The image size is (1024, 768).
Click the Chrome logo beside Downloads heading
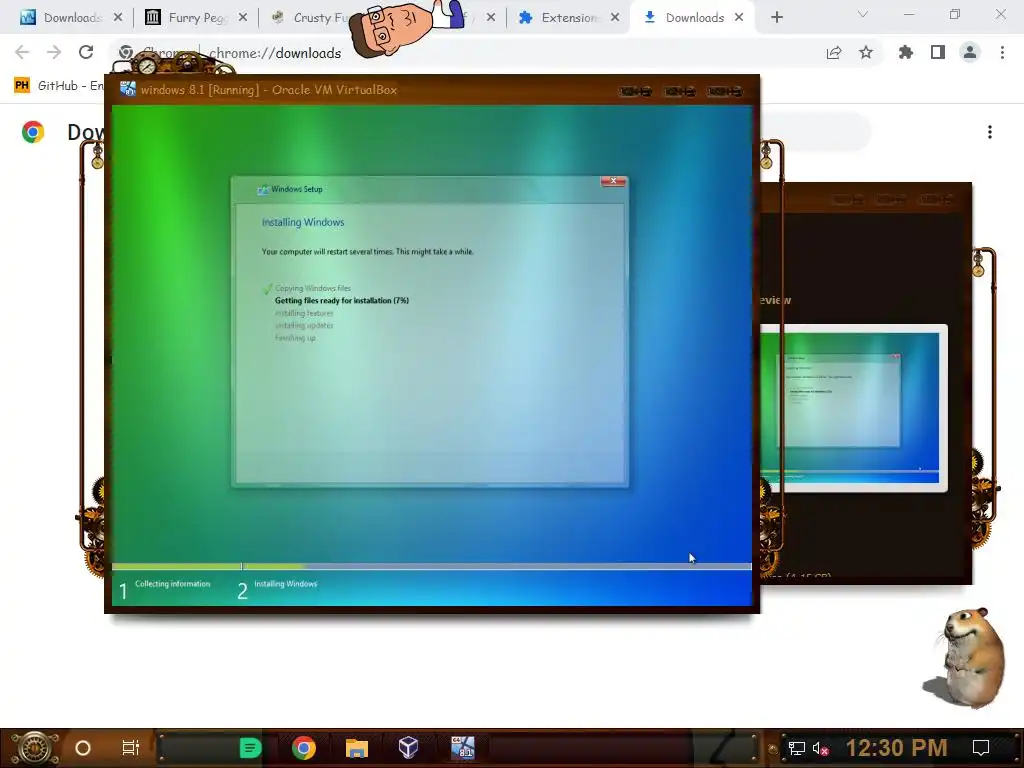(x=33, y=132)
